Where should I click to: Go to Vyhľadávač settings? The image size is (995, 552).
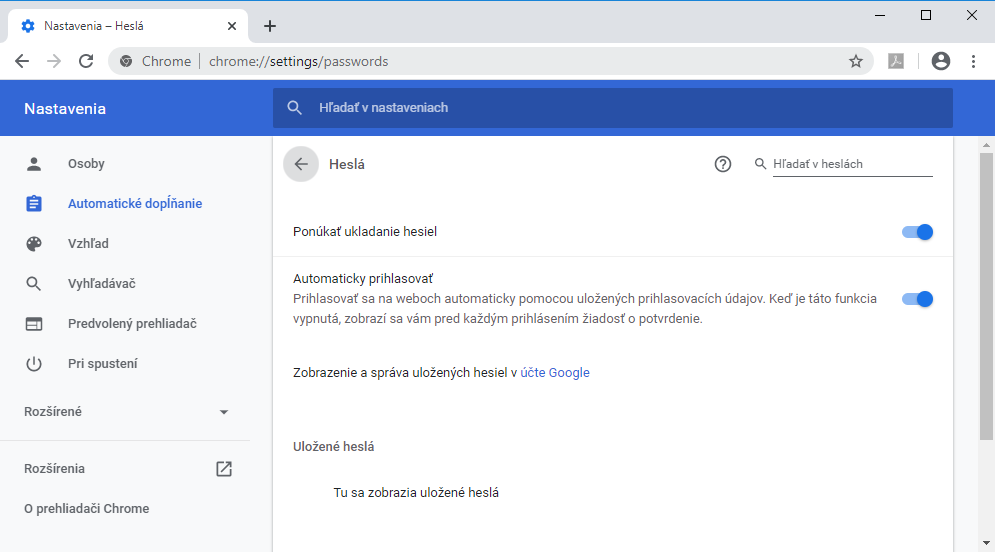point(101,284)
